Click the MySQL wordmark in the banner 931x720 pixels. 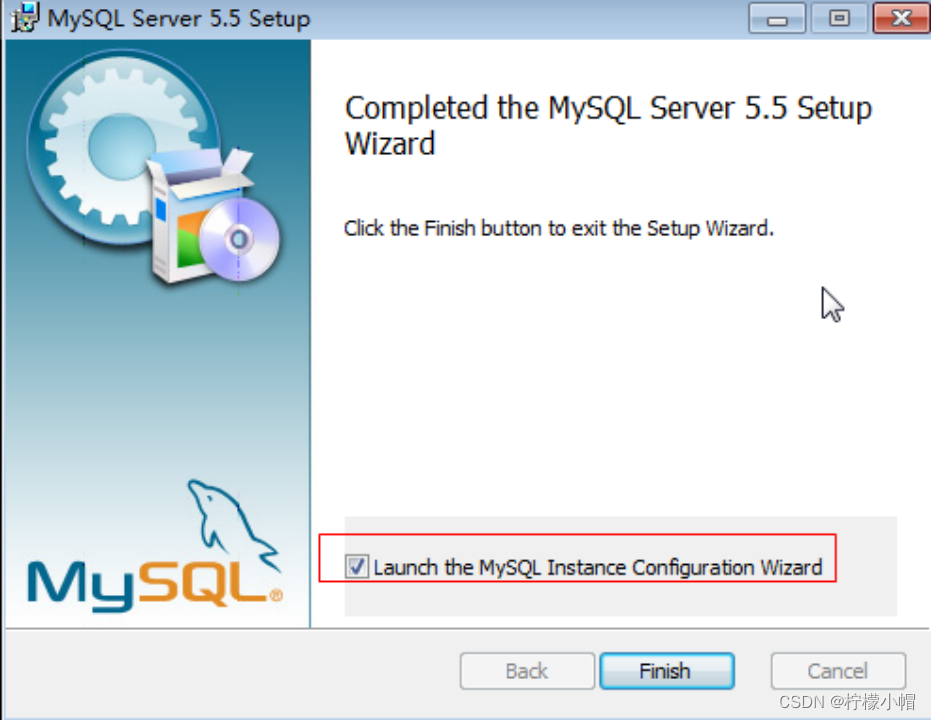coord(152,583)
